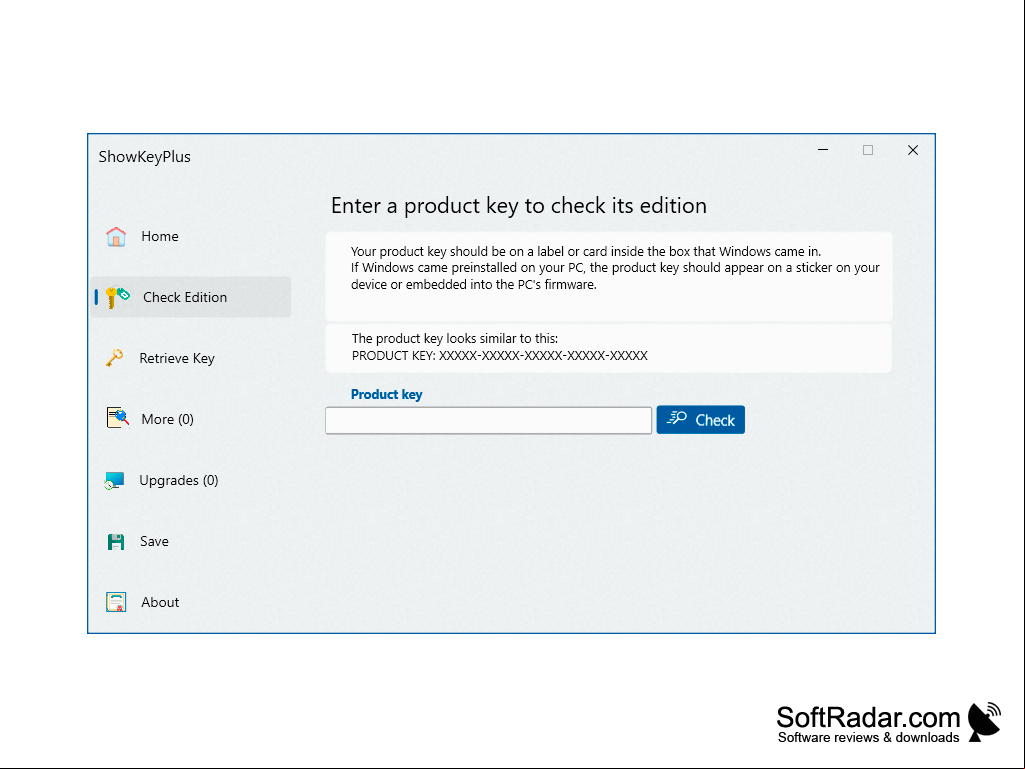Screen dimensions: 1025x769
Task: Click the Save floppy disk icon
Action: pyautogui.click(x=116, y=541)
